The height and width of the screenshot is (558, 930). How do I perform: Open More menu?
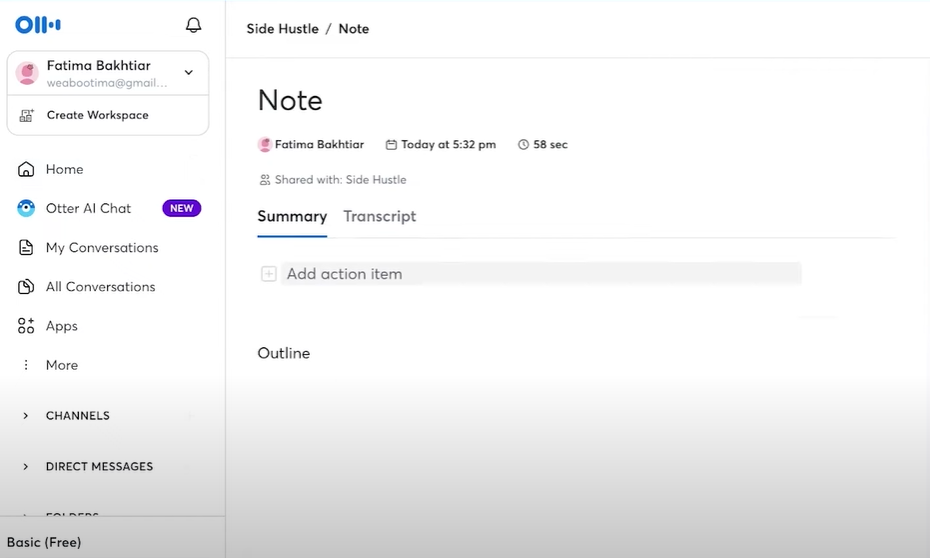click(62, 365)
